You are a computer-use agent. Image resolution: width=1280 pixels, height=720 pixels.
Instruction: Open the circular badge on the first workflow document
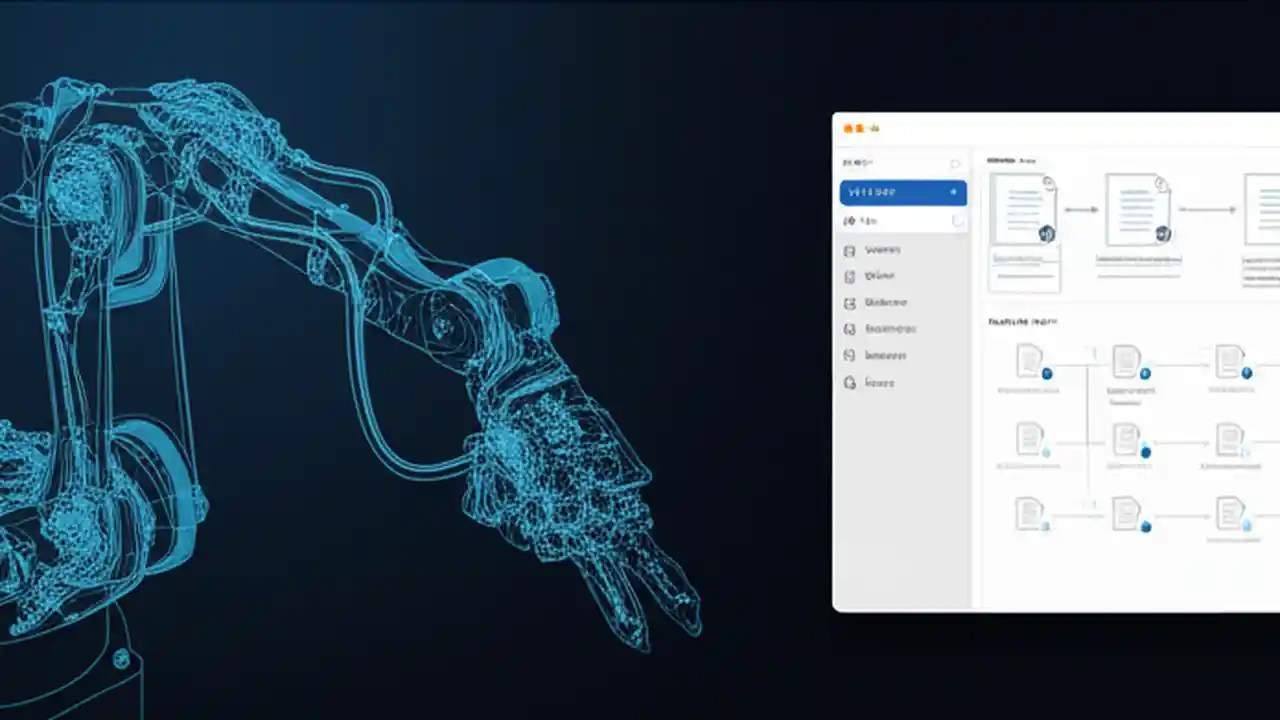tap(1046, 233)
